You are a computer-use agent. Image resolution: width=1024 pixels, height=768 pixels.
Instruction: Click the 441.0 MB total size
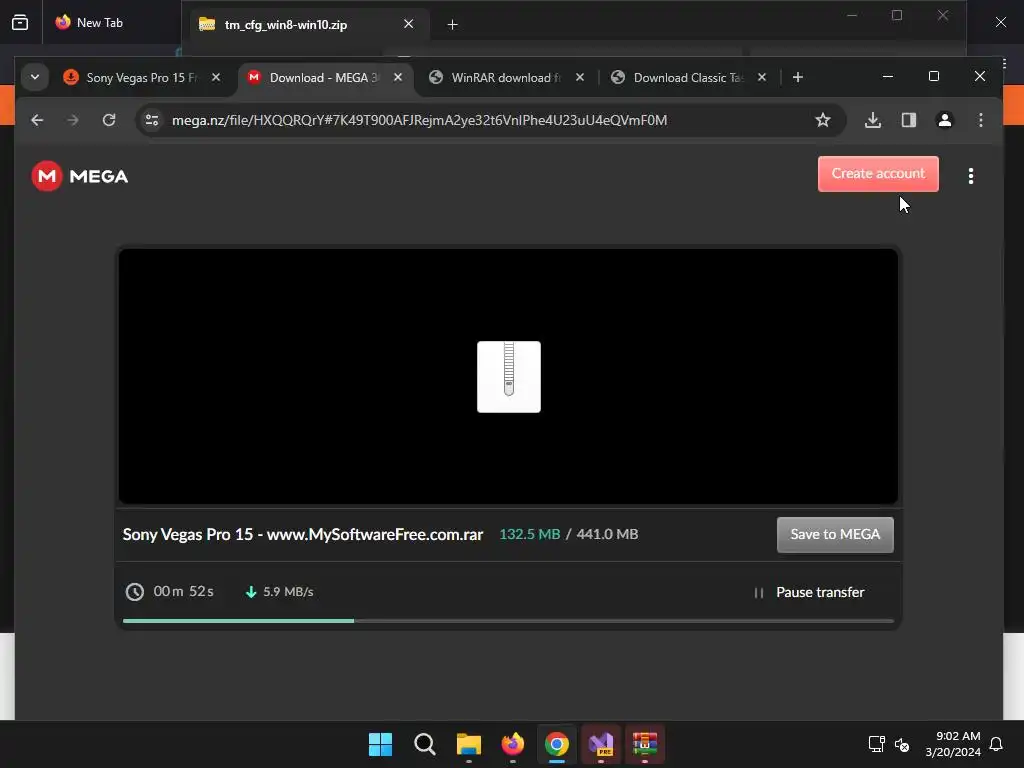pyautogui.click(x=607, y=534)
